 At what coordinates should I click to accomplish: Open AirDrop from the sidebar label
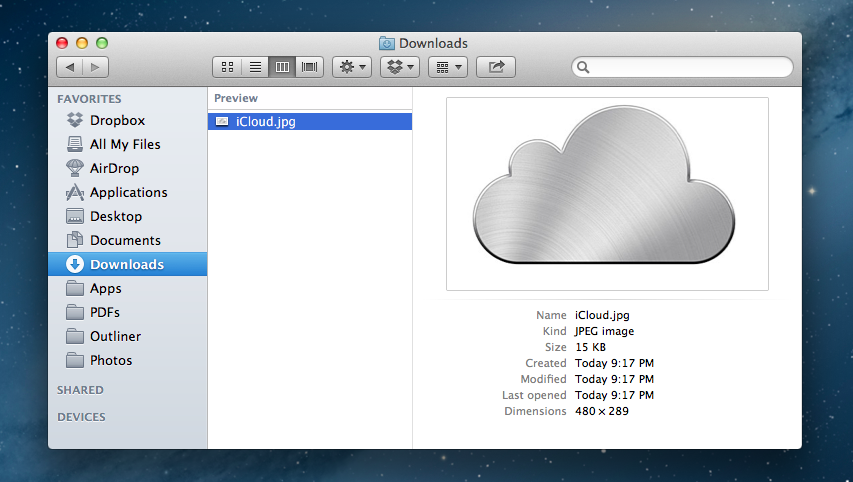[x=114, y=169]
